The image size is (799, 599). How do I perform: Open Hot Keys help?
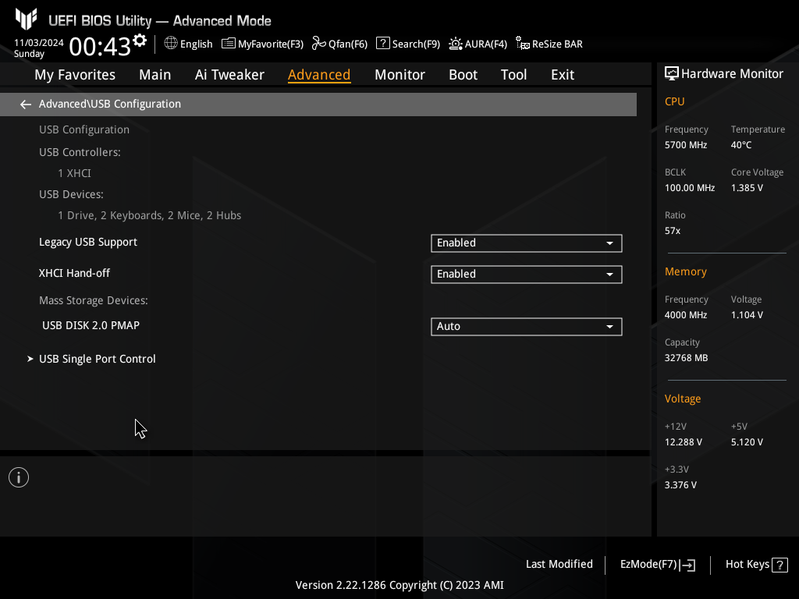point(756,565)
